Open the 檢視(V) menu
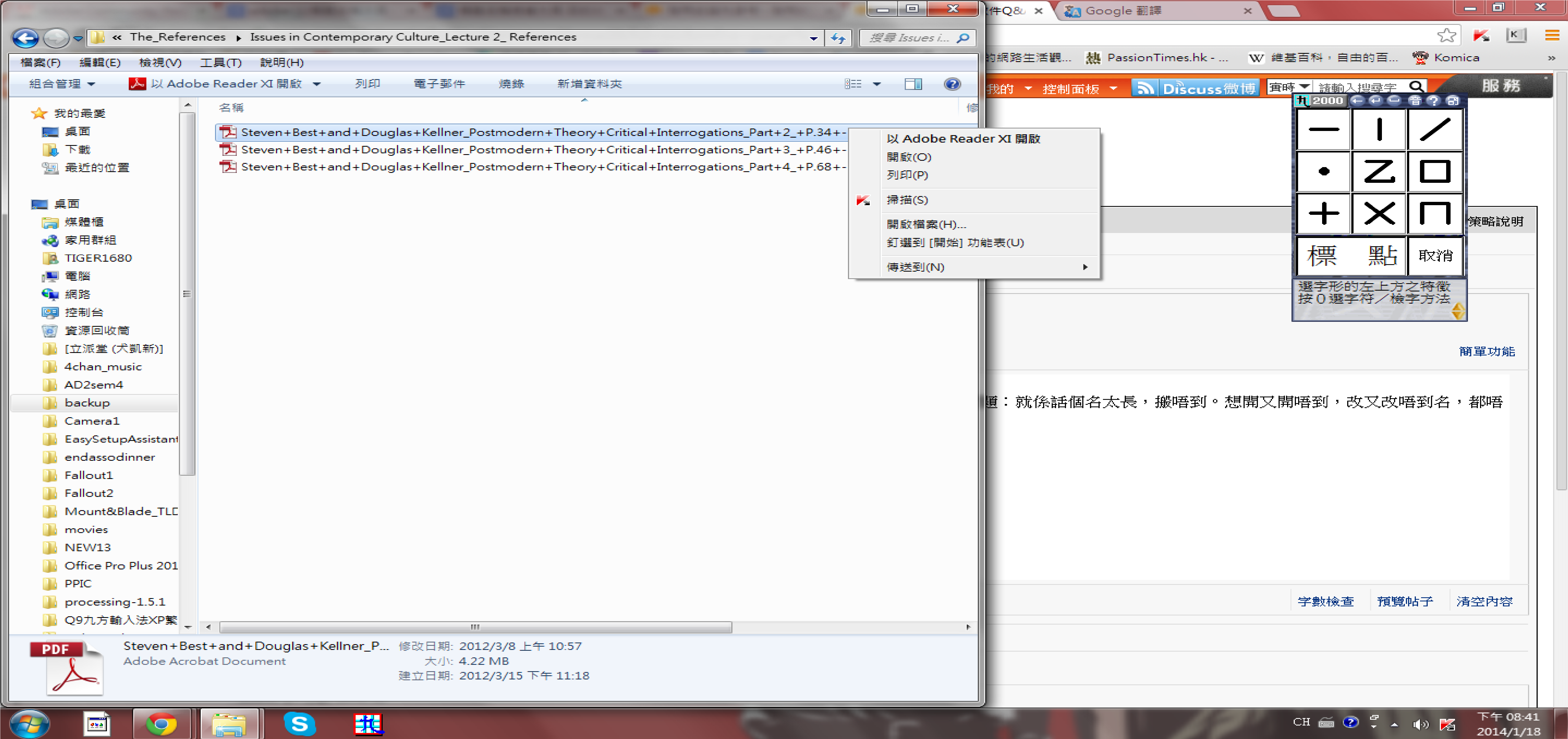The width and height of the screenshot is (1568, 739). [x=160, y=62]
